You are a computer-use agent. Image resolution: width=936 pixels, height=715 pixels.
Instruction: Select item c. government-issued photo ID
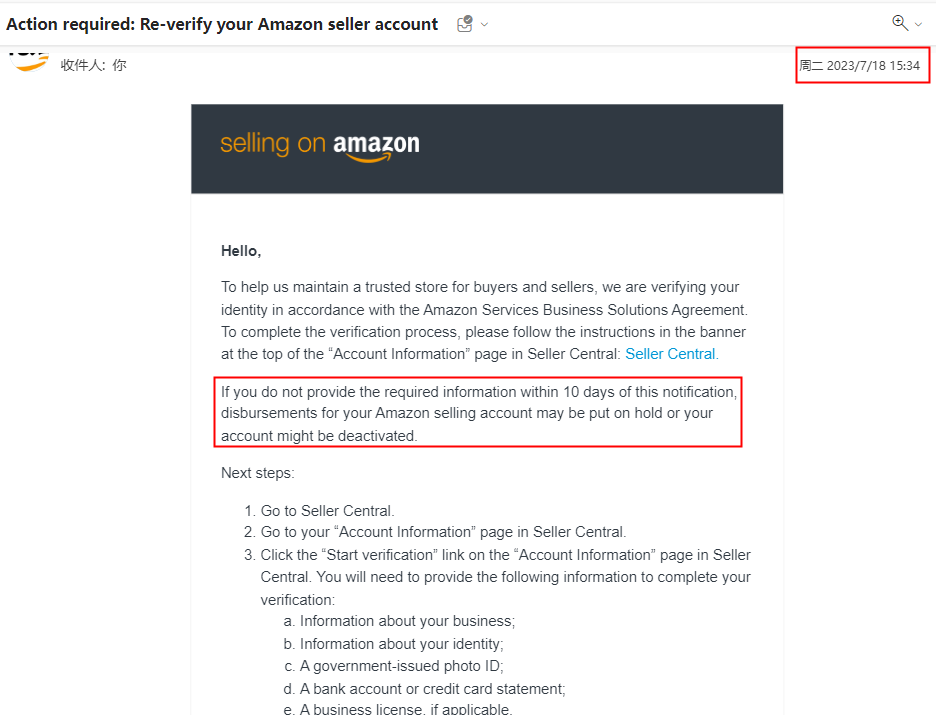click(x=394, y=666)
